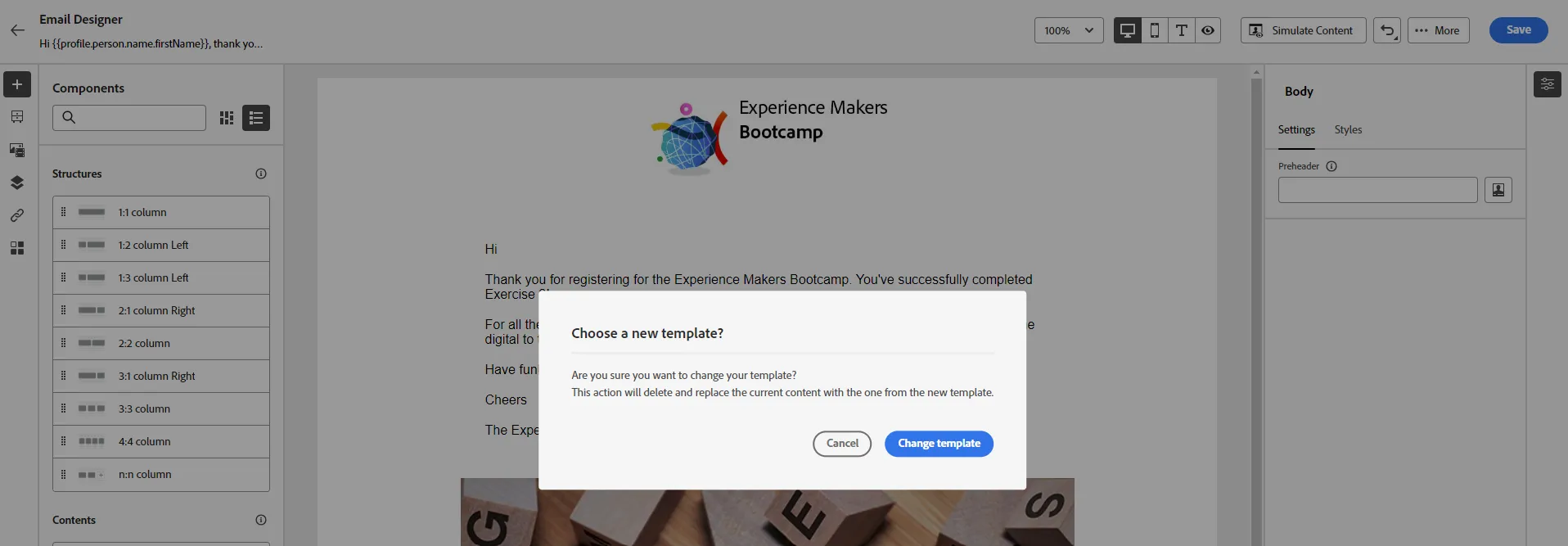Open the layers sidebar icon
The image size is (1568, 546).
coord(17,183)
